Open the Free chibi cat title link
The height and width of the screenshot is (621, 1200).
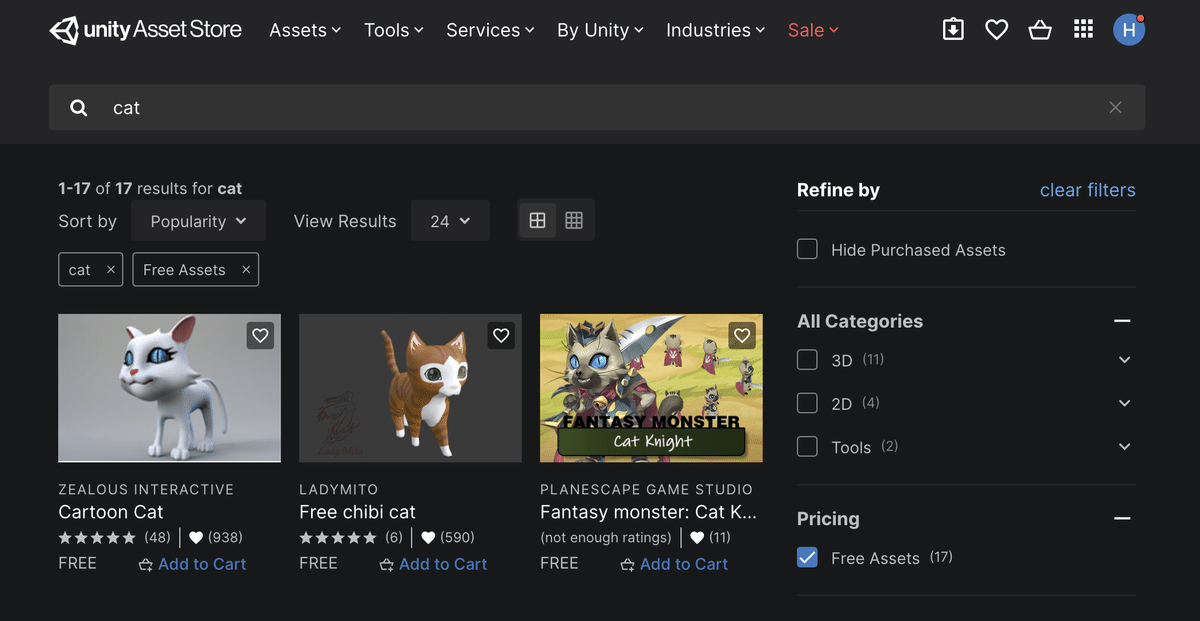point(357,512)
